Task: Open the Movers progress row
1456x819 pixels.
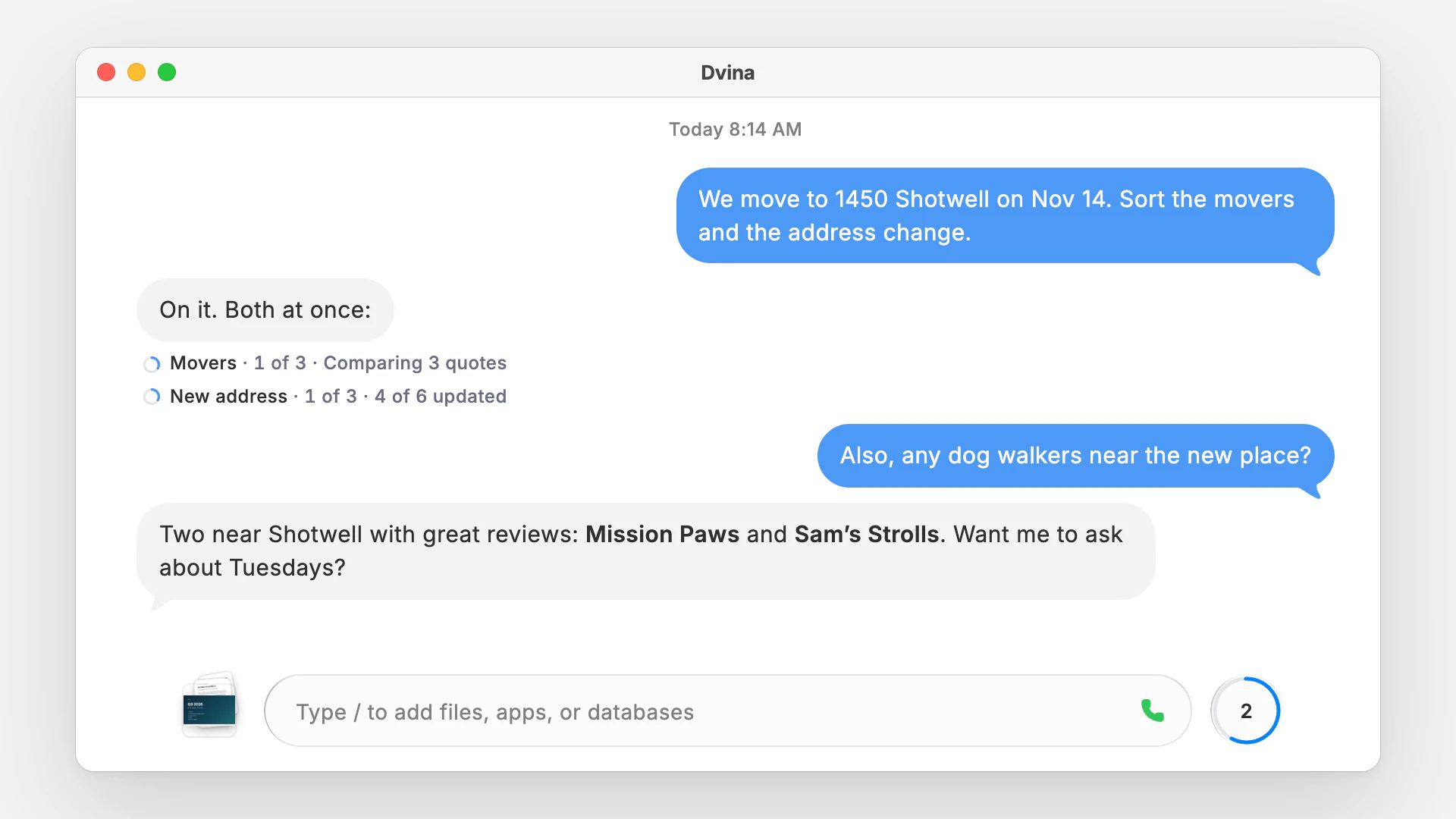Action: (325, 363)
